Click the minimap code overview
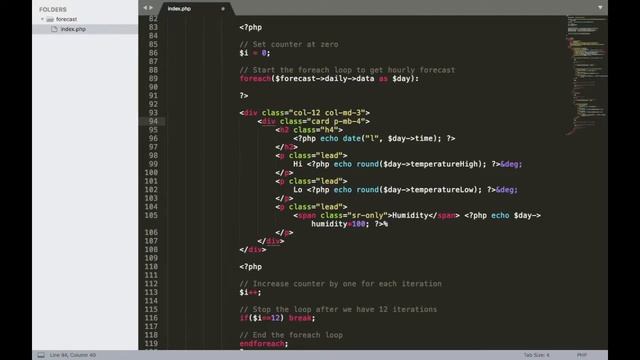Image resolution: width=640 pixels, height=360 pixels. click(x=587, y=76)
